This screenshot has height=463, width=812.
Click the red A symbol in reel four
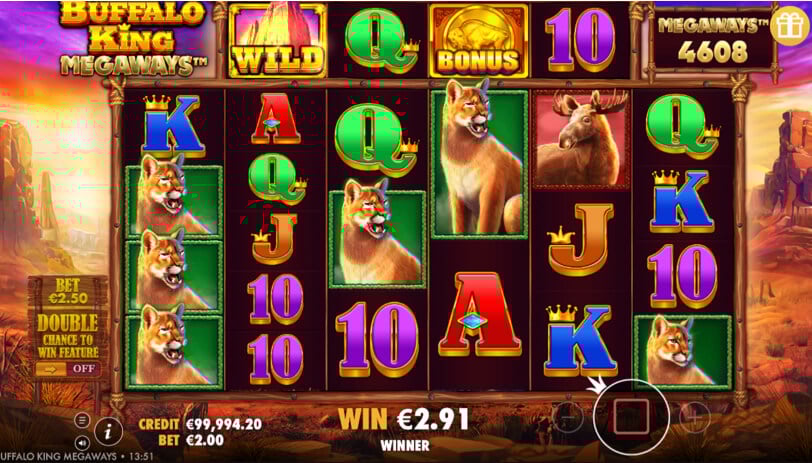[x=479, y=315]
